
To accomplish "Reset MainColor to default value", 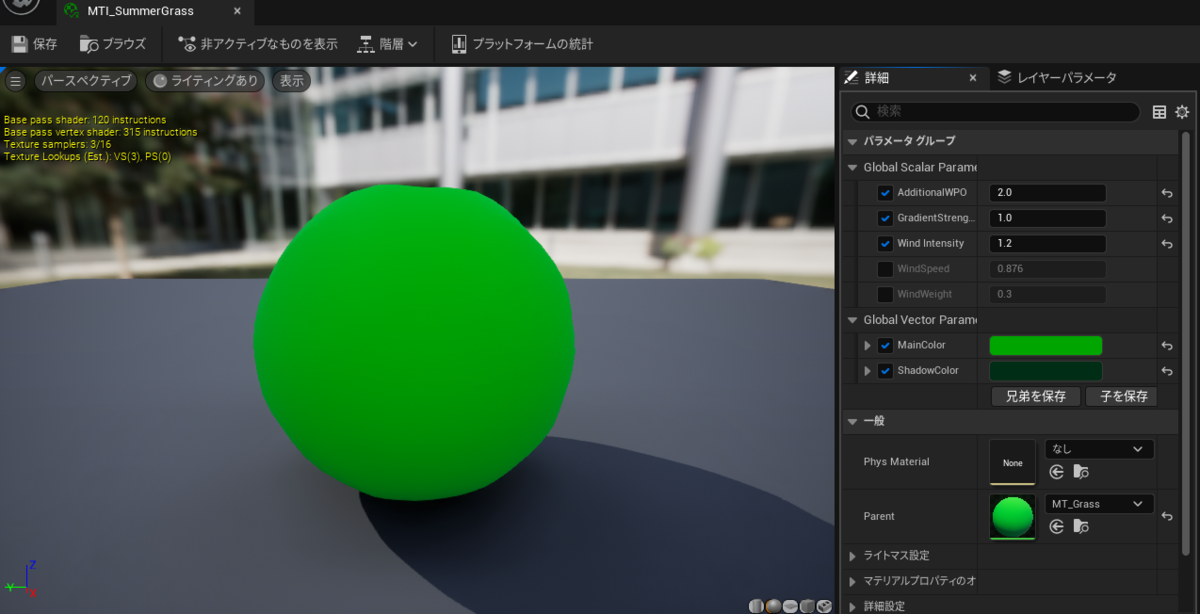I will tap(1167, 345).
